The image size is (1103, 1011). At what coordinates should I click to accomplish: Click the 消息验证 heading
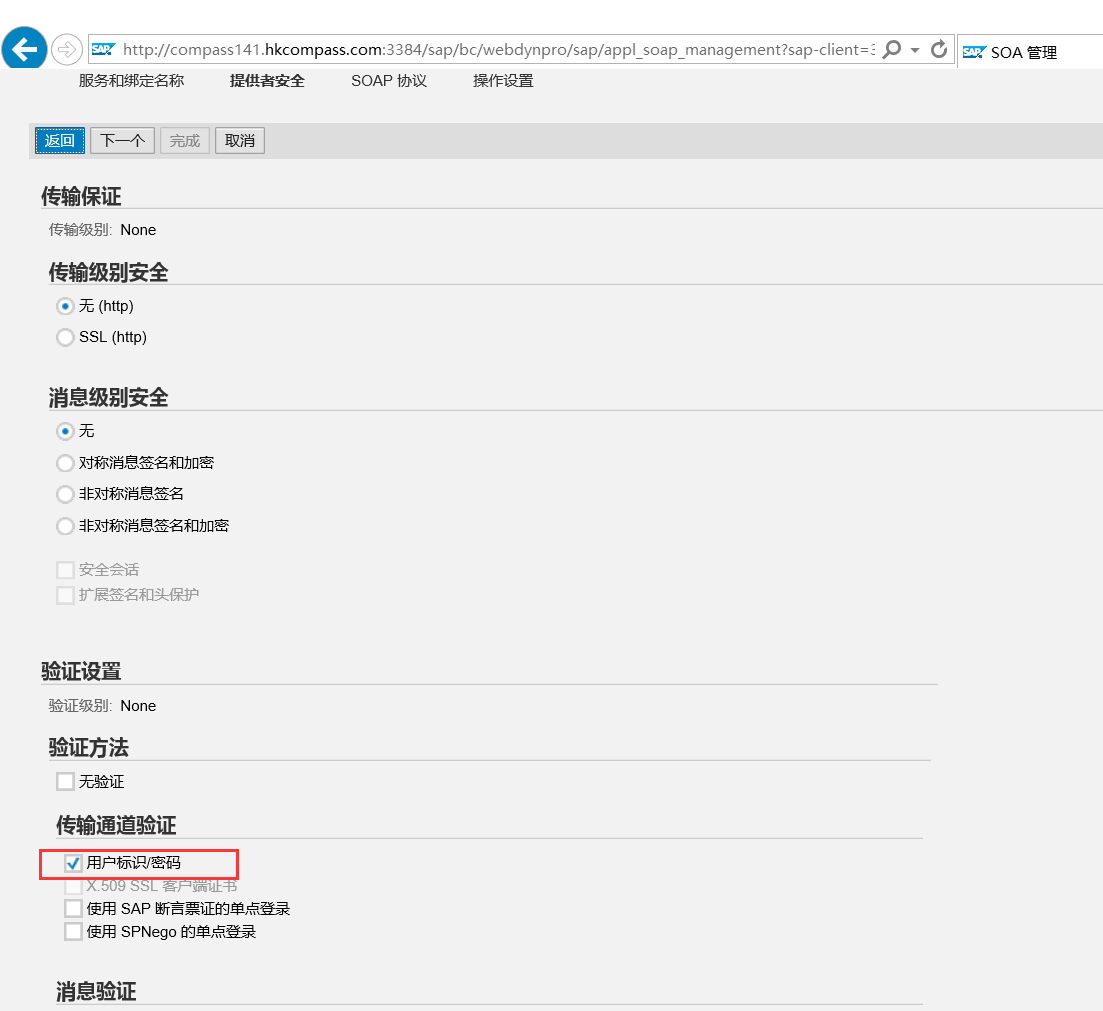point(96,992)
